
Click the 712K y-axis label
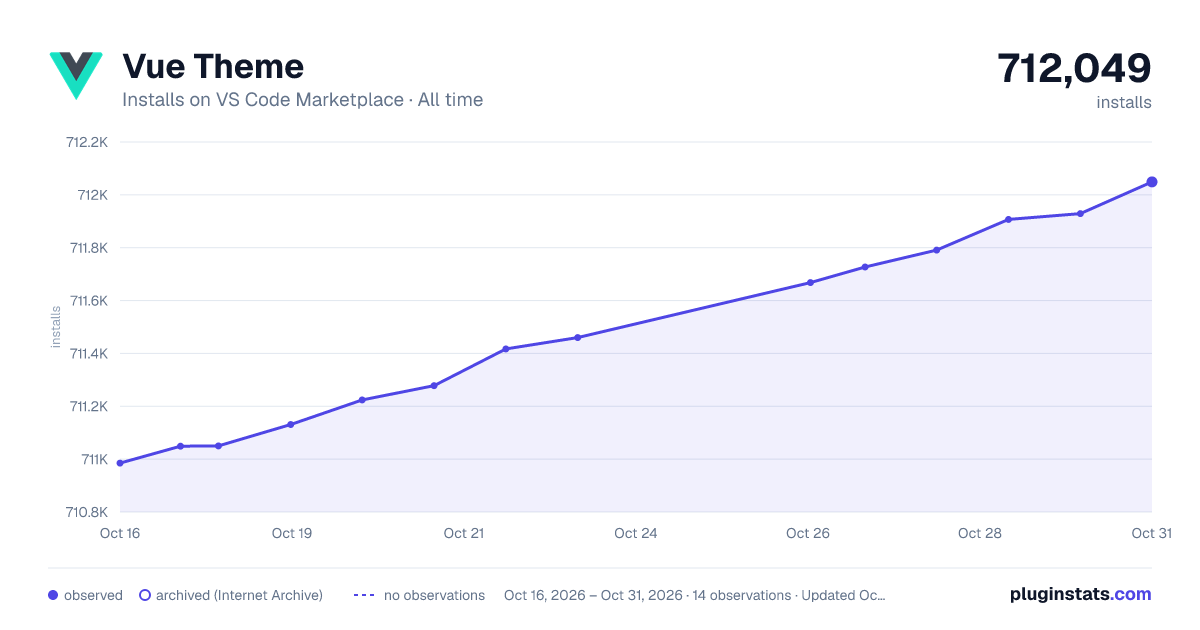click(92, 195)
